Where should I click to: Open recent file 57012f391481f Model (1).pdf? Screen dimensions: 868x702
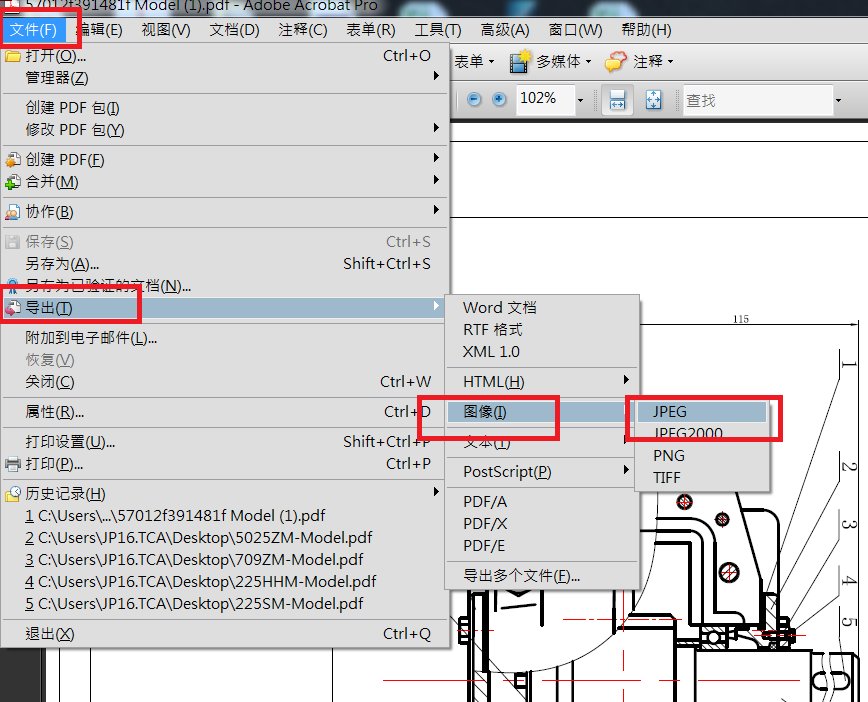click(x=224, y=516)
